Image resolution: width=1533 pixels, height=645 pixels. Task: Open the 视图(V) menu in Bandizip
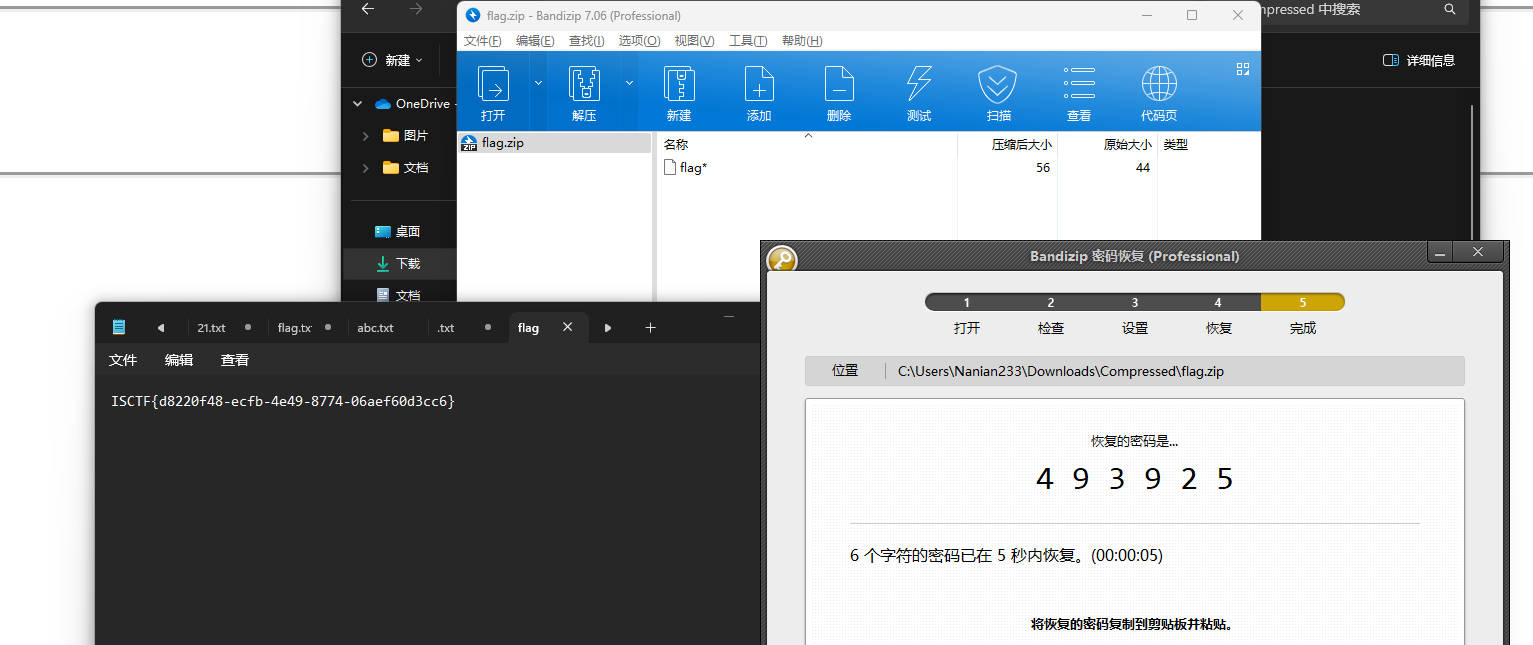(694, 41)
